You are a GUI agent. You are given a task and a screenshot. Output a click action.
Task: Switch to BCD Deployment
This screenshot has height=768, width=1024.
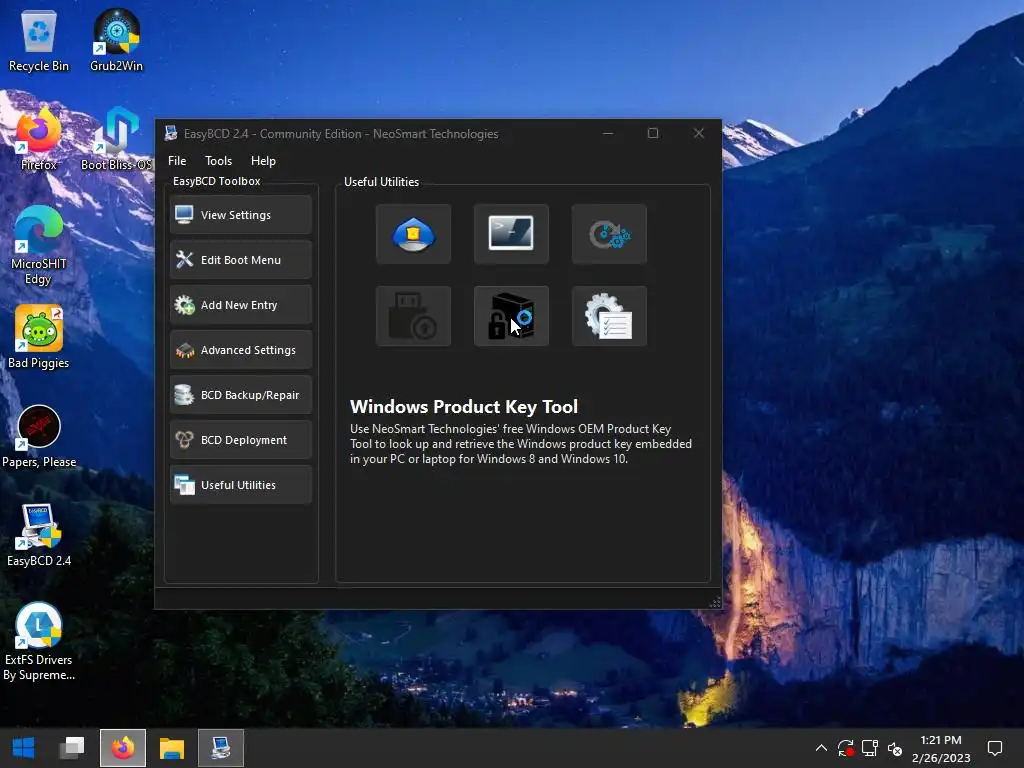tap(241, 440)
